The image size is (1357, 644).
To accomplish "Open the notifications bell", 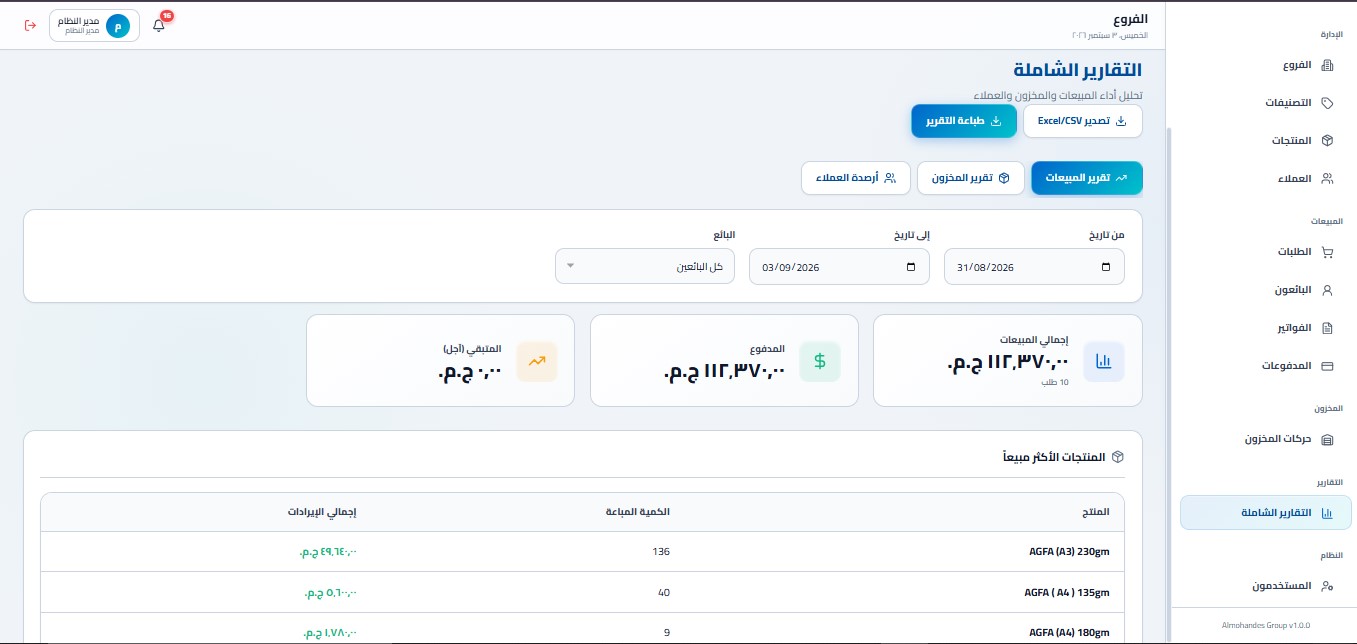I will [x=159, y=25].
